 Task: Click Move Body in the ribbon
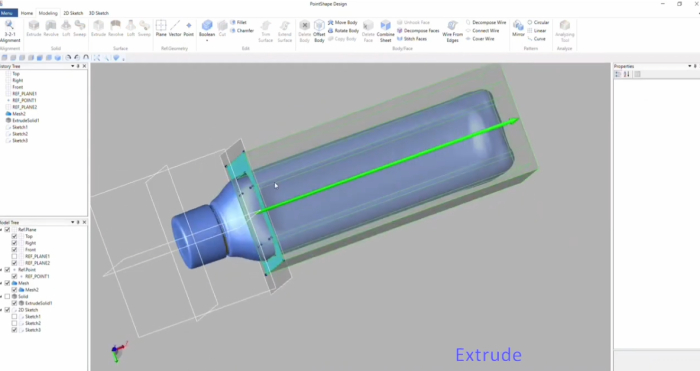click(x=343, y=22)
